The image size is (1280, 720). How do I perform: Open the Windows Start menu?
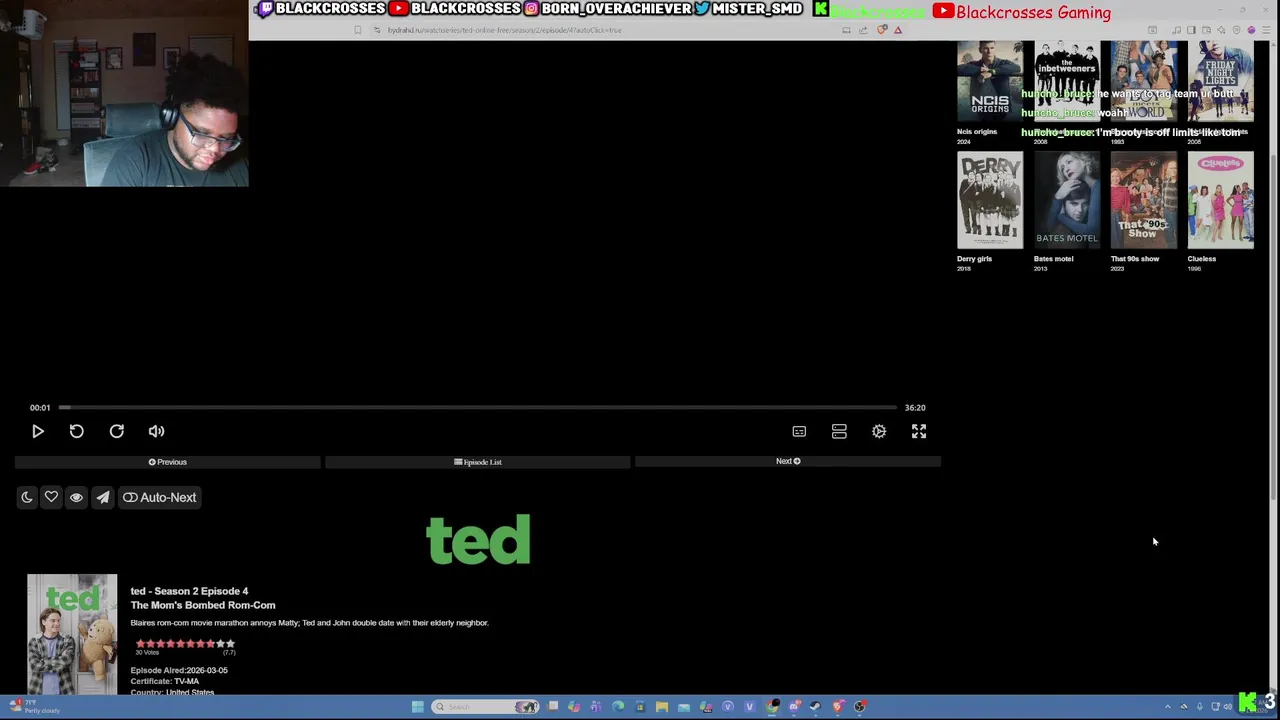[x=418, y=707]
